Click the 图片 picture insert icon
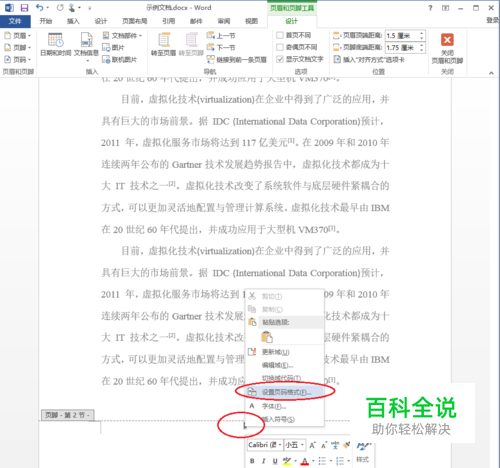The height and width of the screenshot is (468, 500). point(113,48)
